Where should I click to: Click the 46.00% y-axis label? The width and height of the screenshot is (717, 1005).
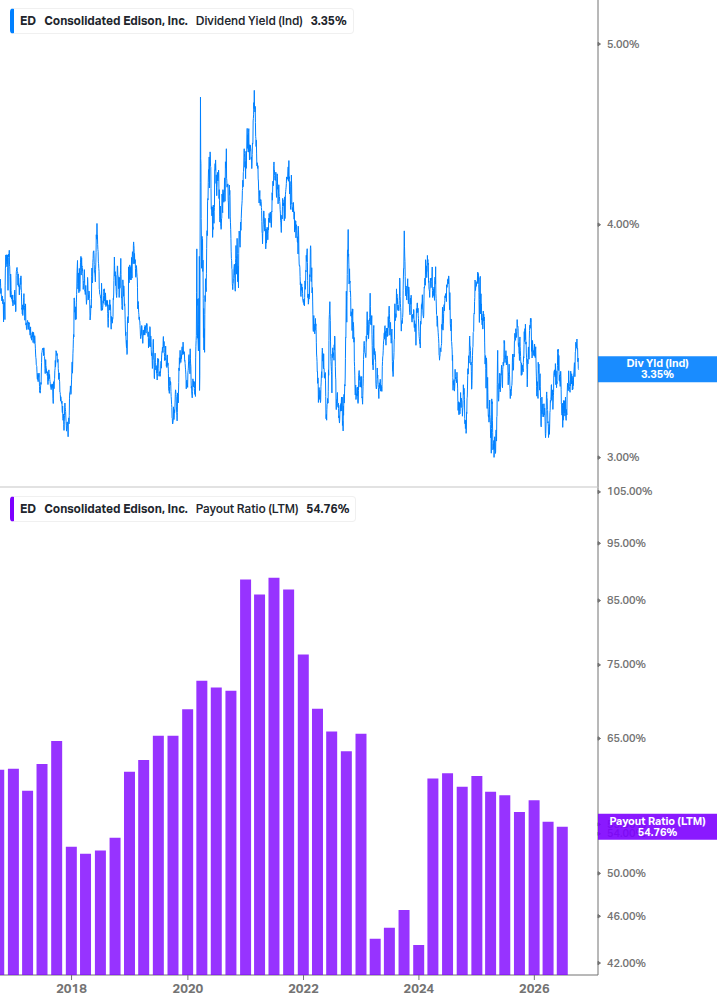pos(626,916)
